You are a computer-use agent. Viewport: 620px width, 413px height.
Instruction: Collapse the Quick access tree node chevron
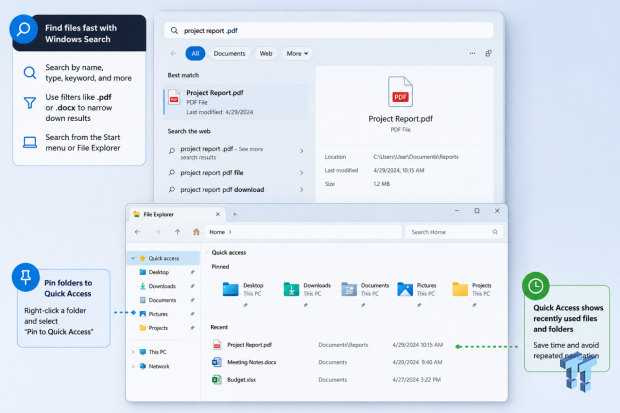[133, 258]
